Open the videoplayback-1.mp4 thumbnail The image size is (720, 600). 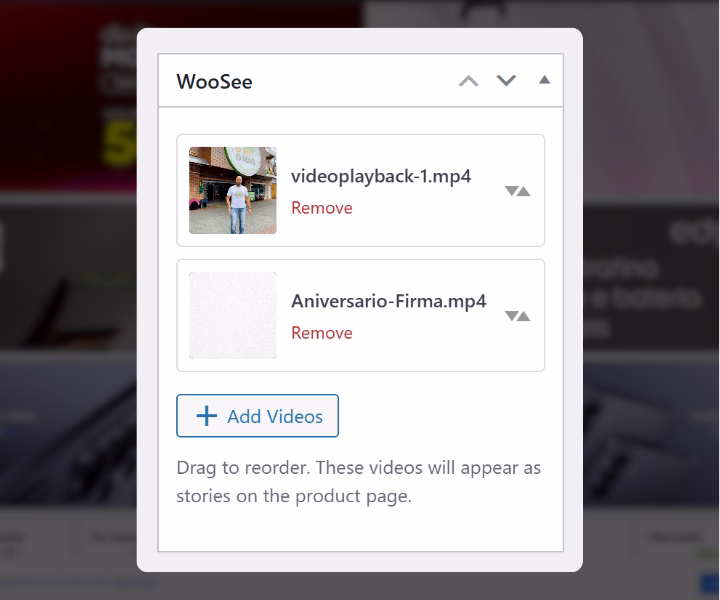tap(233, 191)
